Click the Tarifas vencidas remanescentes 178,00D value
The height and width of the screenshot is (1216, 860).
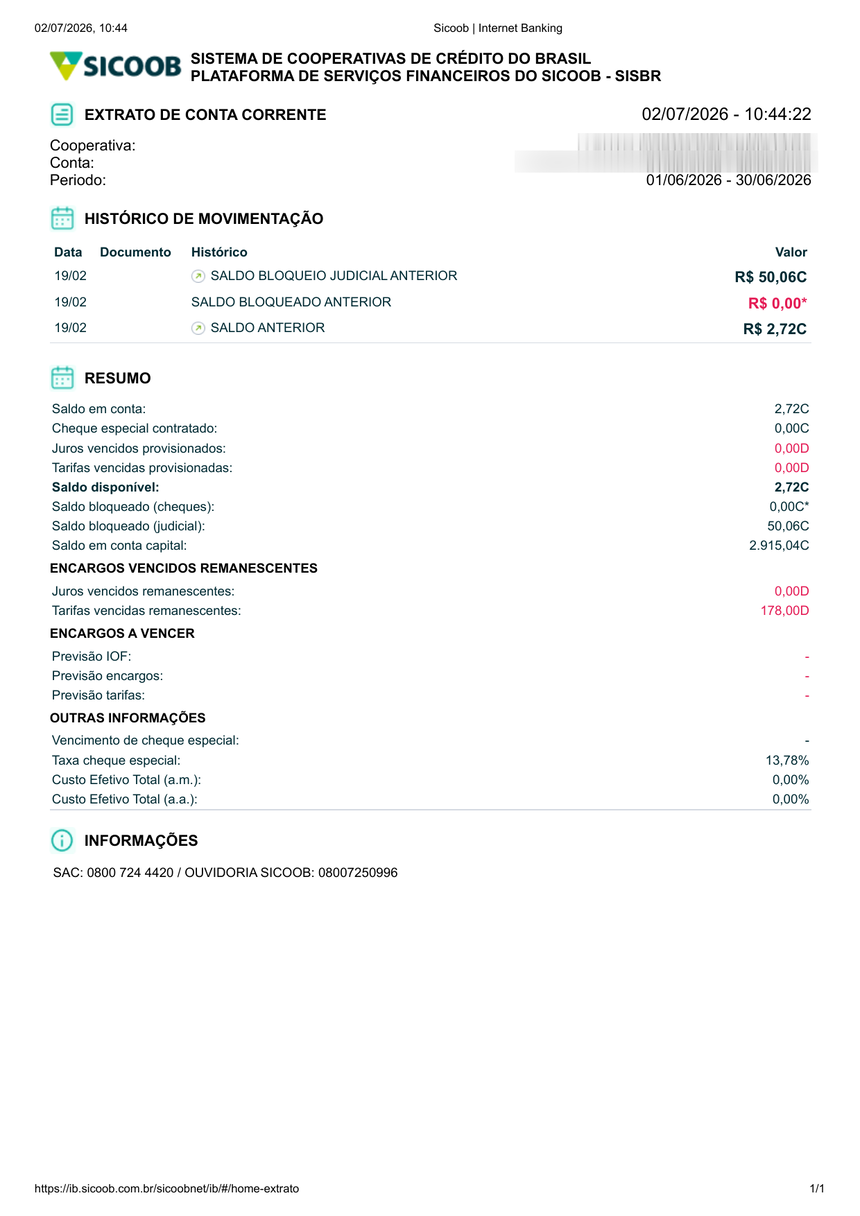785,610
